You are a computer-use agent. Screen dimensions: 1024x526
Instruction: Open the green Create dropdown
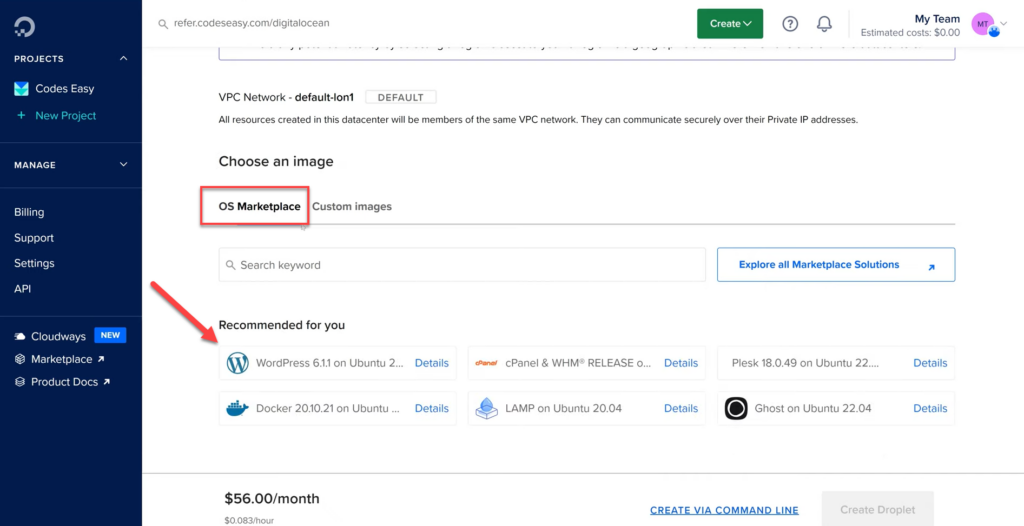click(730, 24)
